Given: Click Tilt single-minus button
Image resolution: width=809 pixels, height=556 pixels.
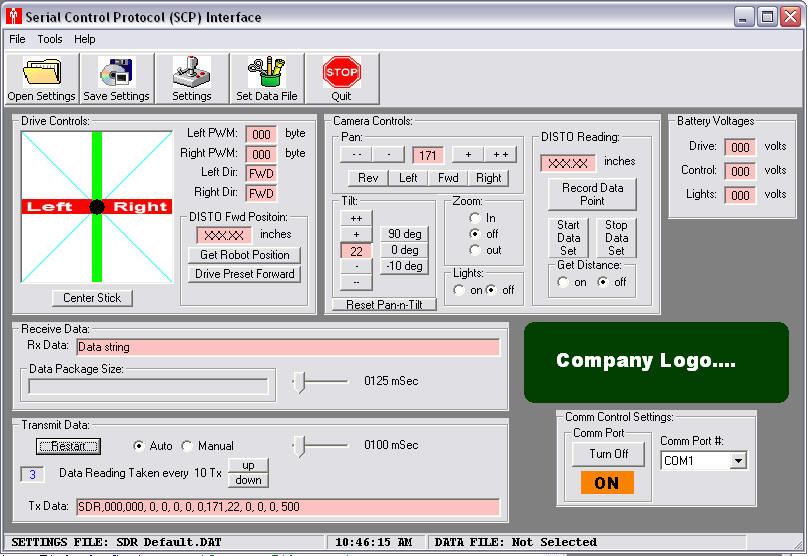Looking at the screenshot, I should (356, 267).
